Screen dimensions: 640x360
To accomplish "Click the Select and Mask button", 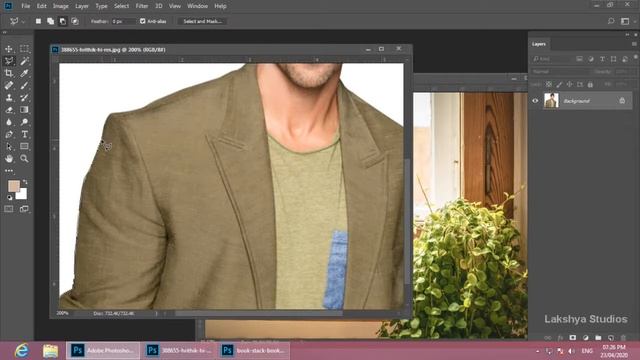I will (x=202, y=21).
